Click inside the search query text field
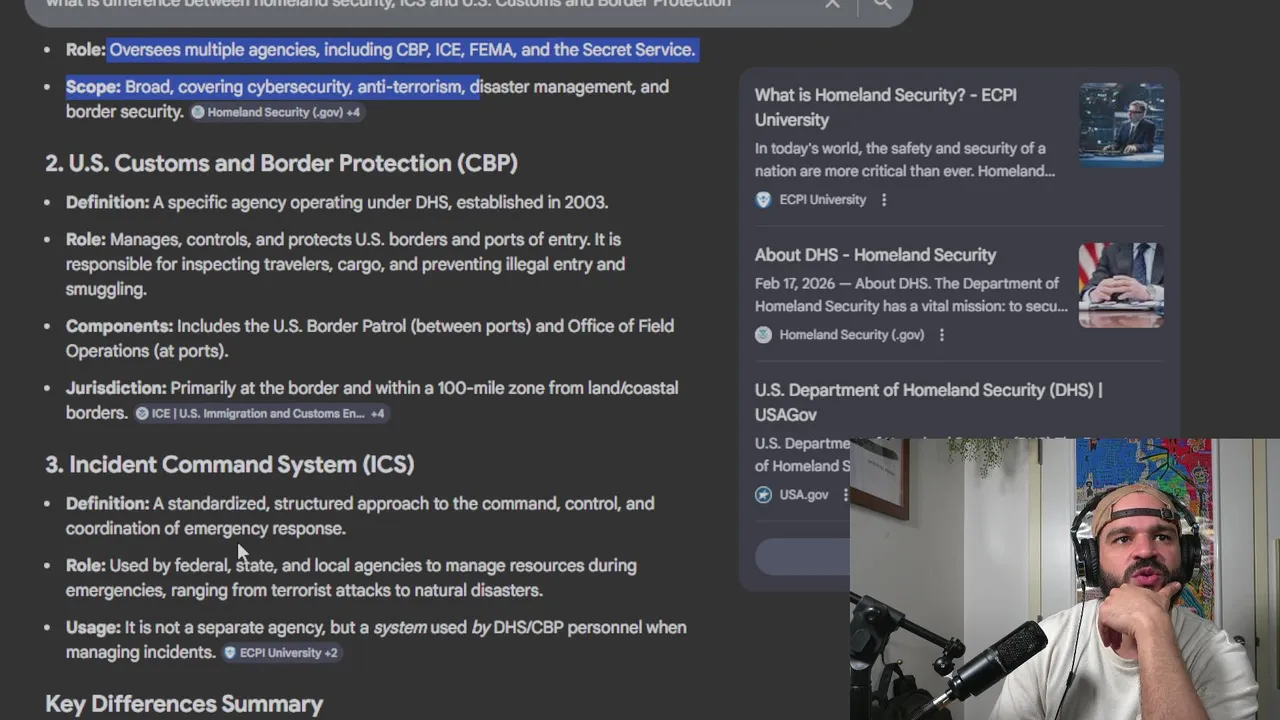 click(400, 4)
